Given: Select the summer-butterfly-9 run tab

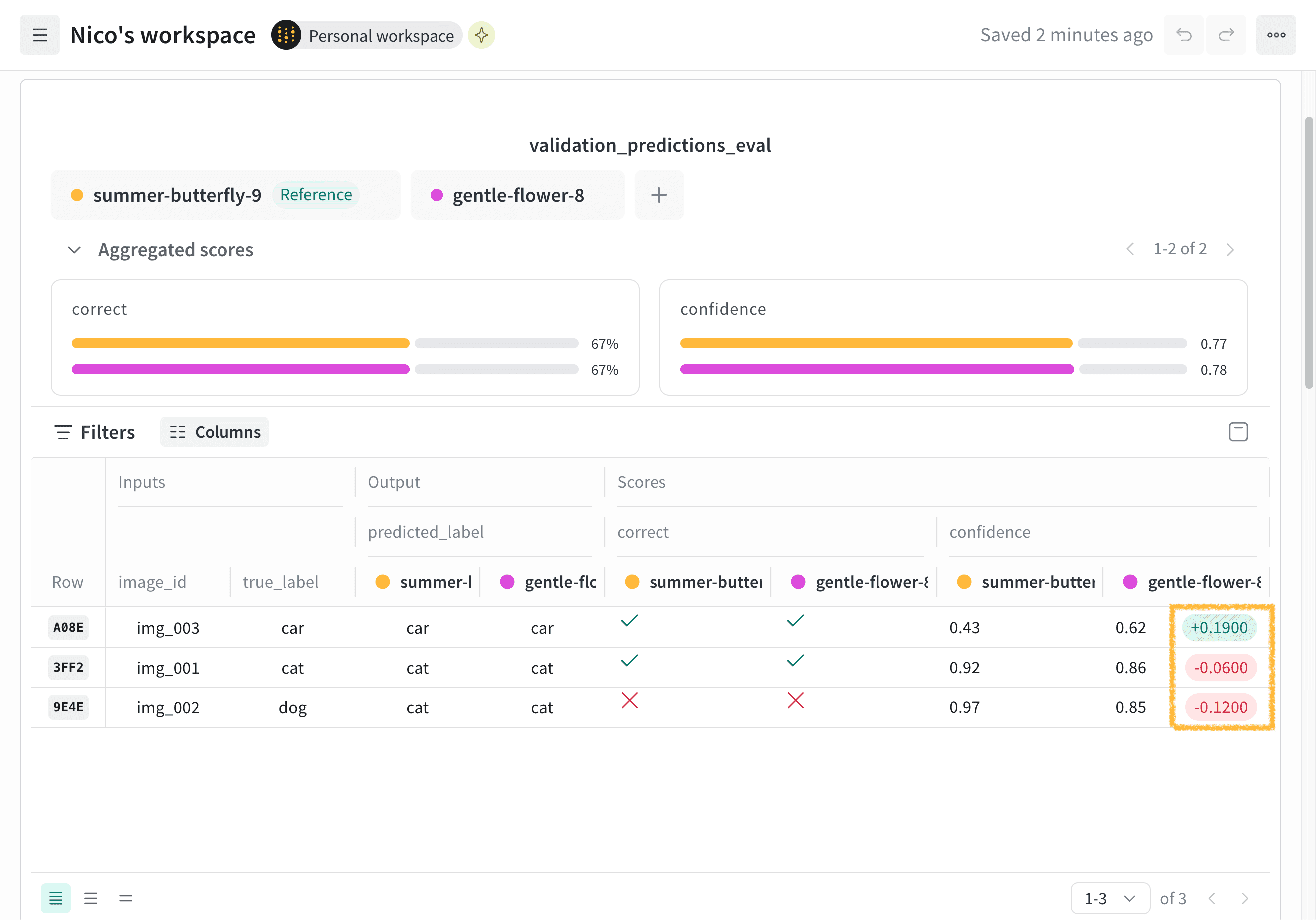Looking at the screenshot, I should [x=225, y=195].
